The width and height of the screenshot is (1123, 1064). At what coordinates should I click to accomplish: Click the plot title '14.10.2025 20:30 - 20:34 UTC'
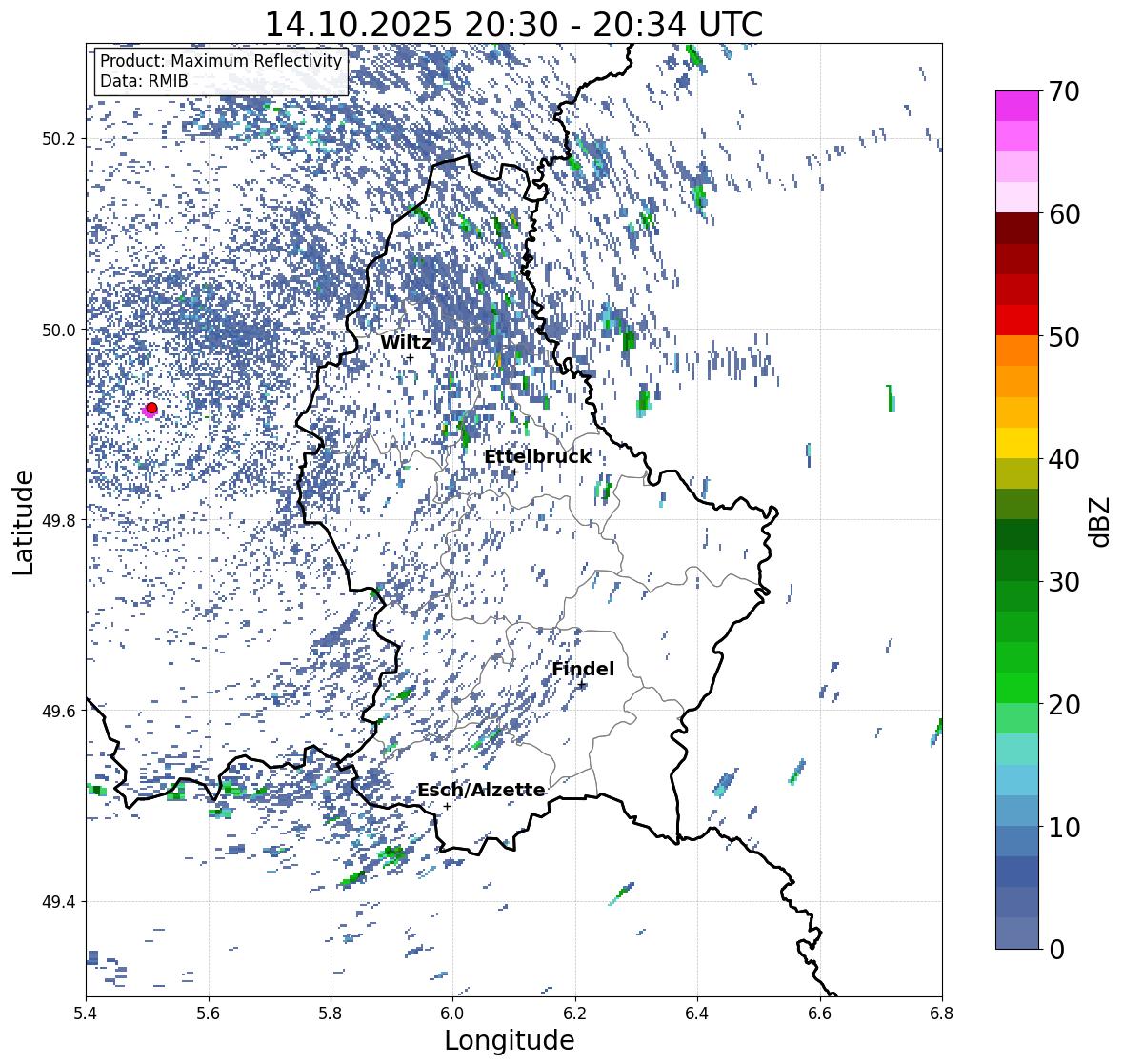click(513, 25)
